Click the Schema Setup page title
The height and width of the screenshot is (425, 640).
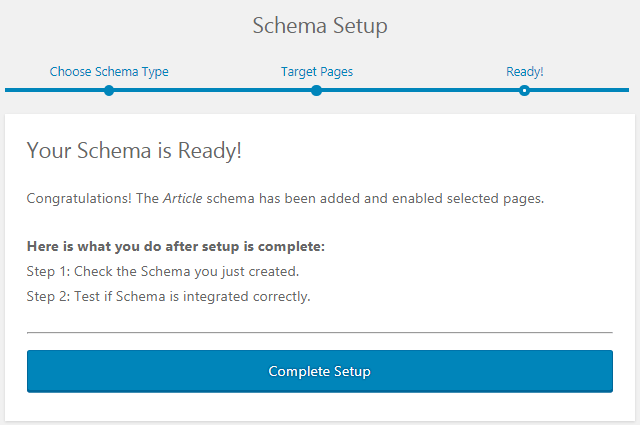click(x=320, y=26)
